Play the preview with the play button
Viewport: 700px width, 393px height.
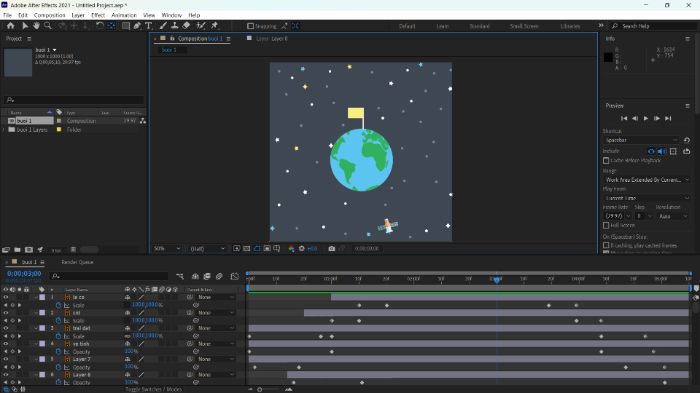pyautogui.click(x=646, y=118)
